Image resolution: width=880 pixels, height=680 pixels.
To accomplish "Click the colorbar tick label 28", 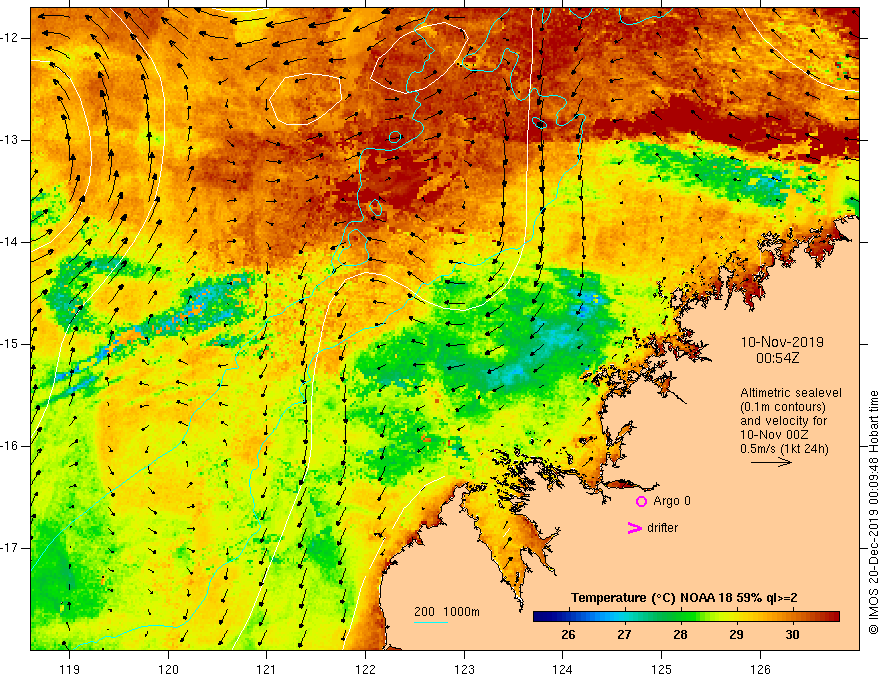I will click(x=680, y=635).
